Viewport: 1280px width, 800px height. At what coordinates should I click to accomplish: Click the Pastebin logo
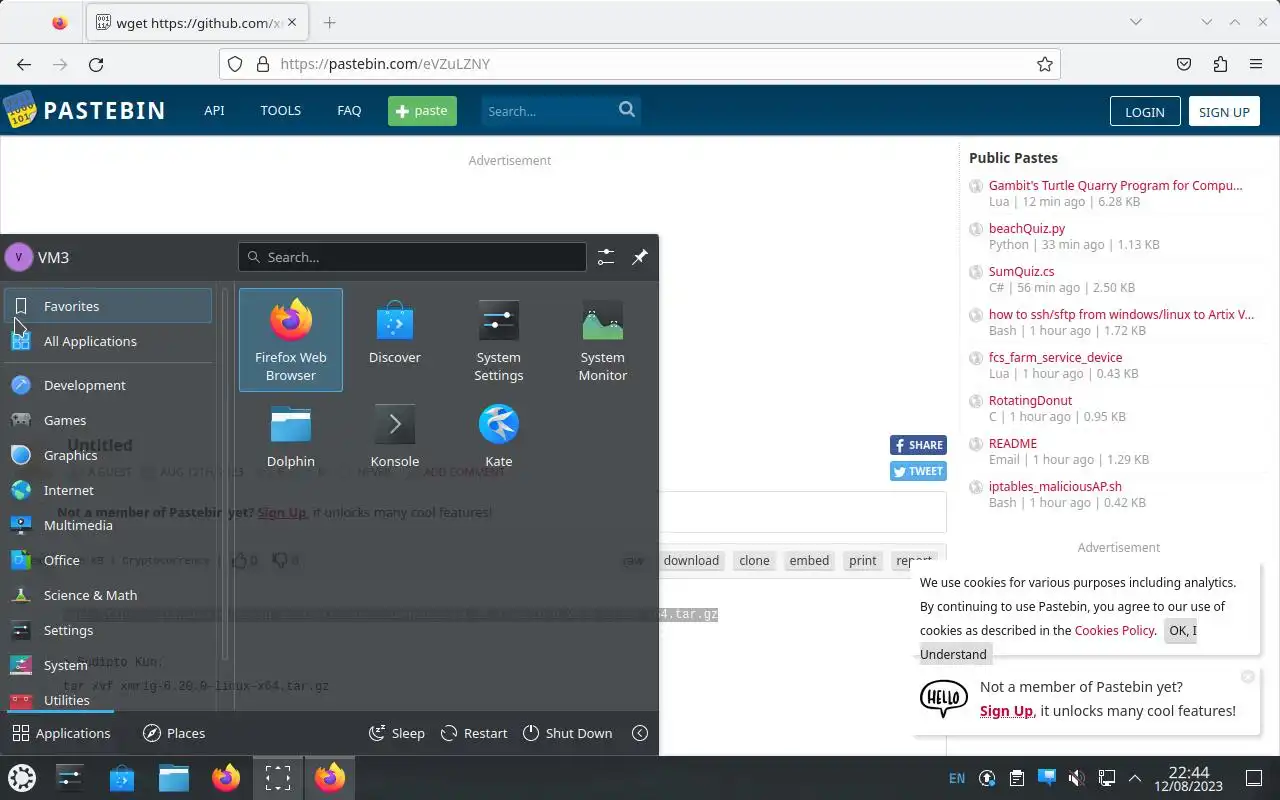click(x=84, y=110)
